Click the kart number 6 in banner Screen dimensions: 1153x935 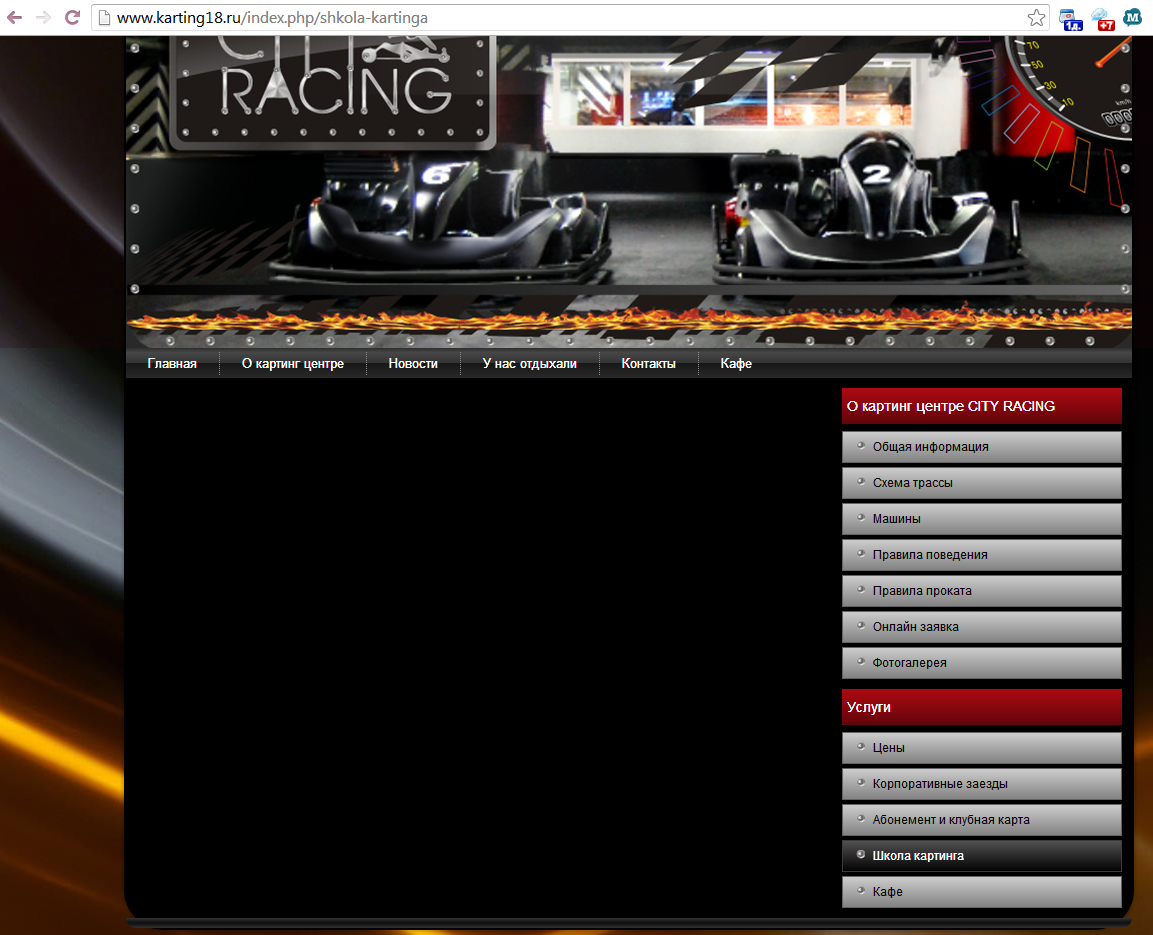(x=437, y=175)
